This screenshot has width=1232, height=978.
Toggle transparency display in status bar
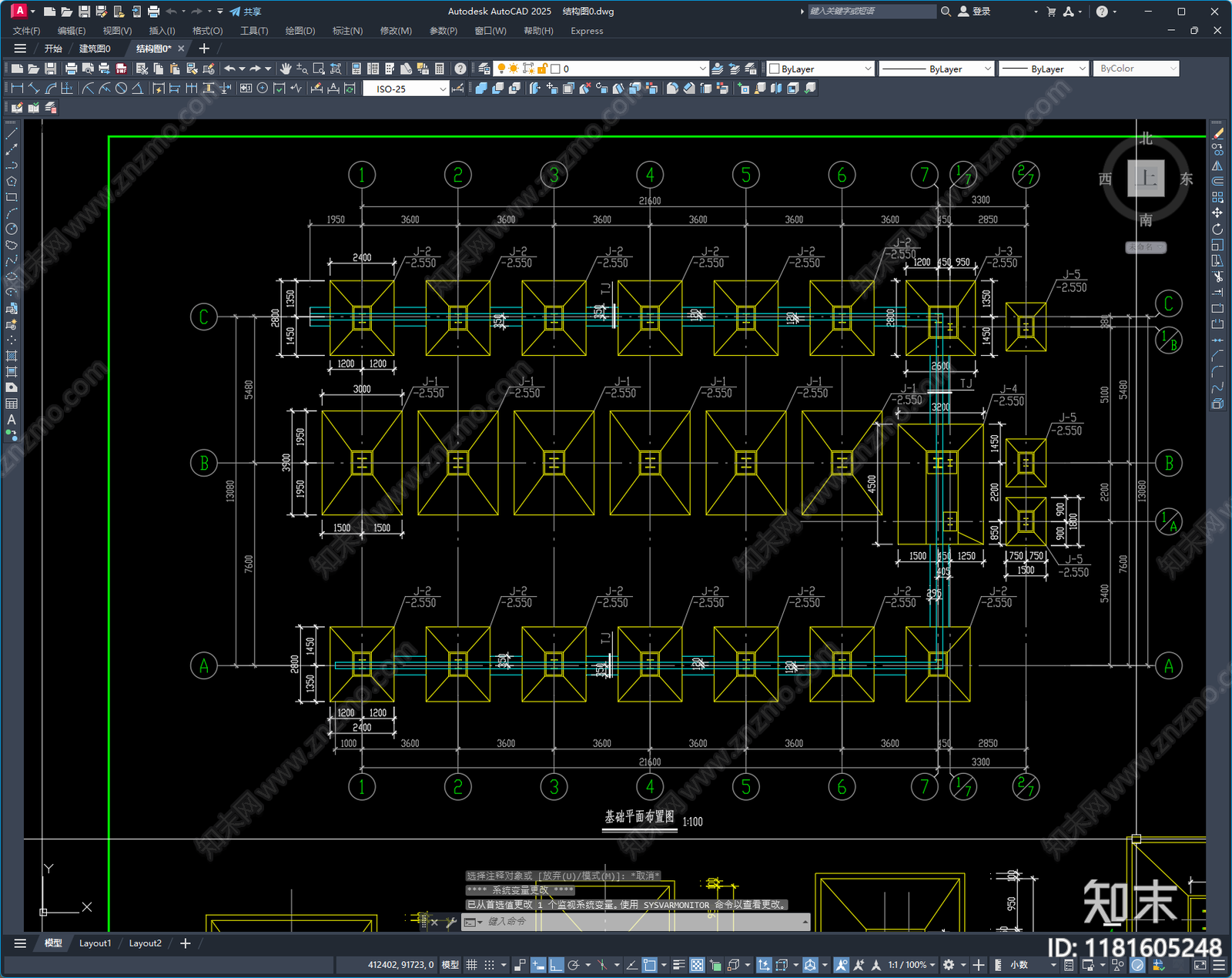[697, 965]
